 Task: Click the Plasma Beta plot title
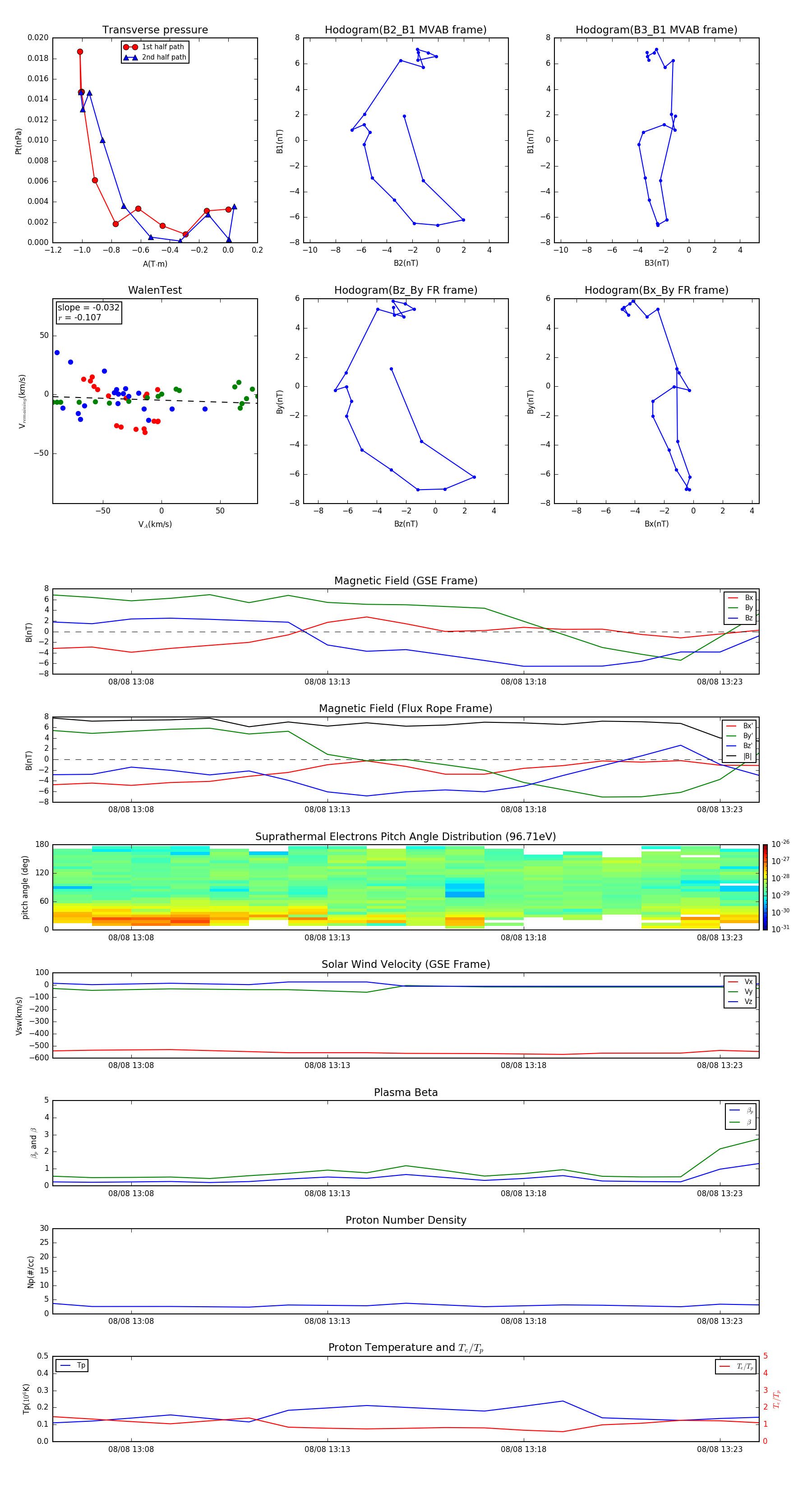click(x=406, y=1093)
